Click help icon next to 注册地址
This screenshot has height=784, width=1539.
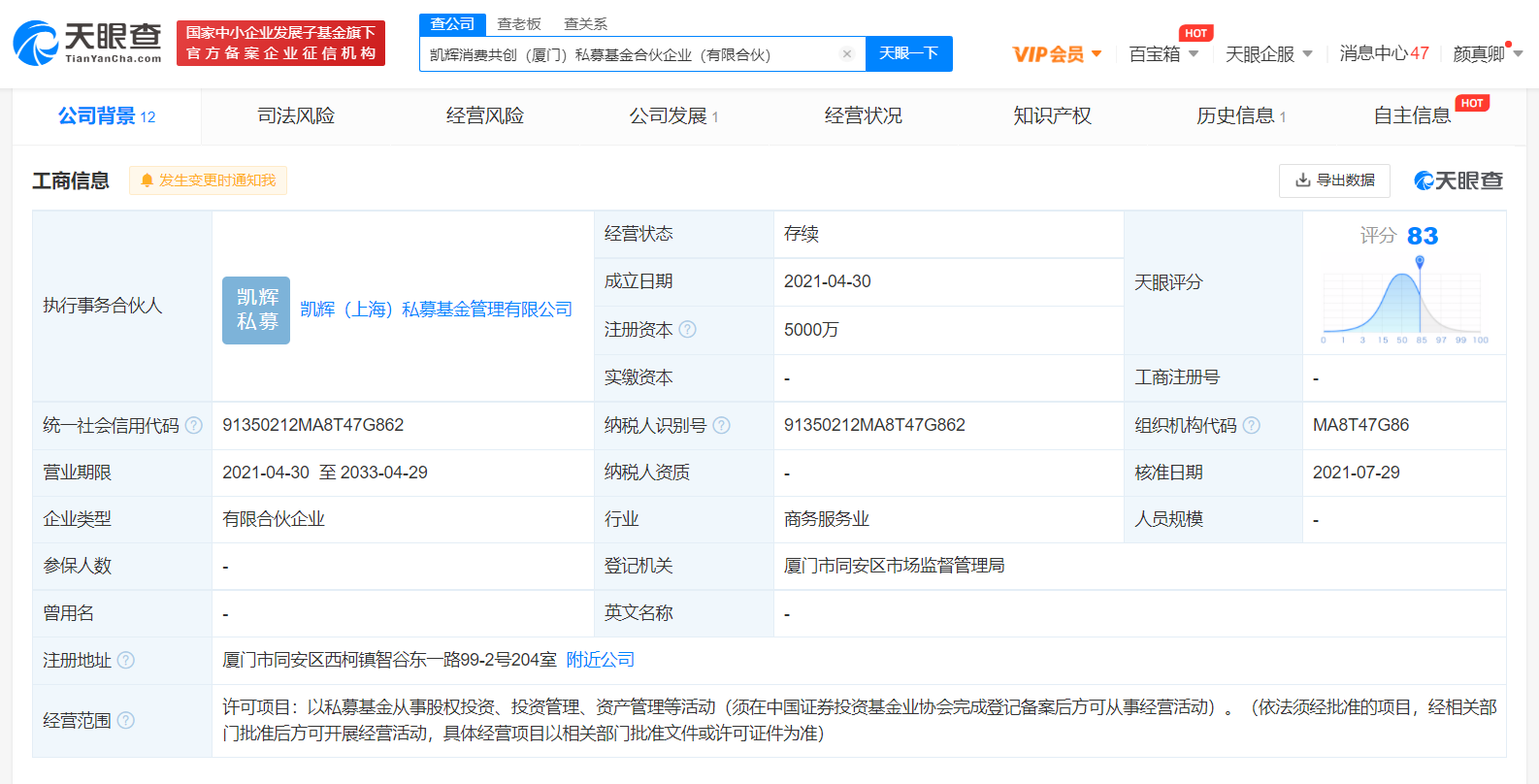(x=126, y=660)
